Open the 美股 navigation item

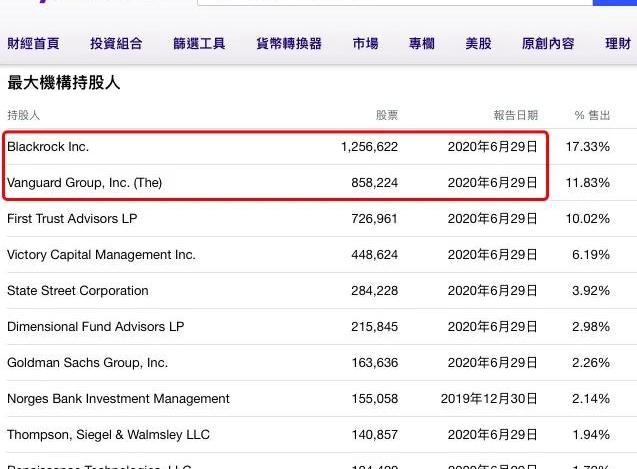pos(478,43)
